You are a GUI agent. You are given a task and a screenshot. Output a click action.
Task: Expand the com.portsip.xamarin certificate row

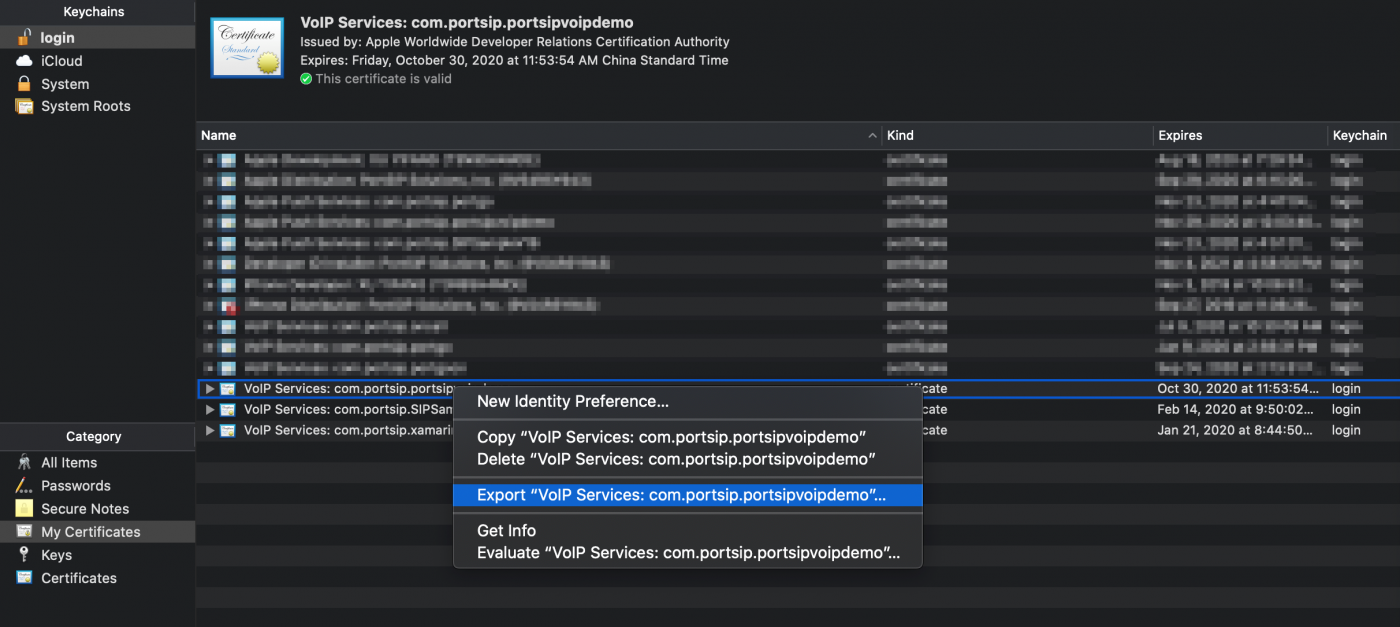pyautogui.click(x=209, y=430)
